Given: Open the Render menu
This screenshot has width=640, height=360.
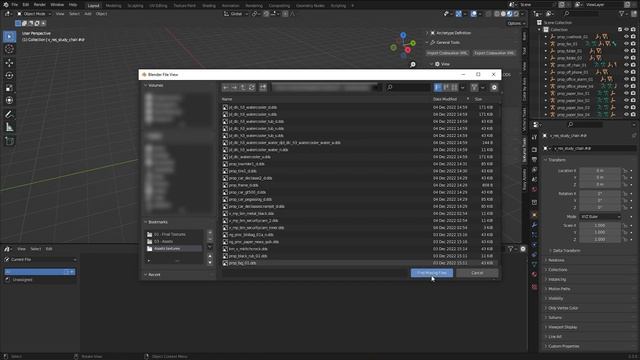Looking at the screenshot, I should click(40, 4).
